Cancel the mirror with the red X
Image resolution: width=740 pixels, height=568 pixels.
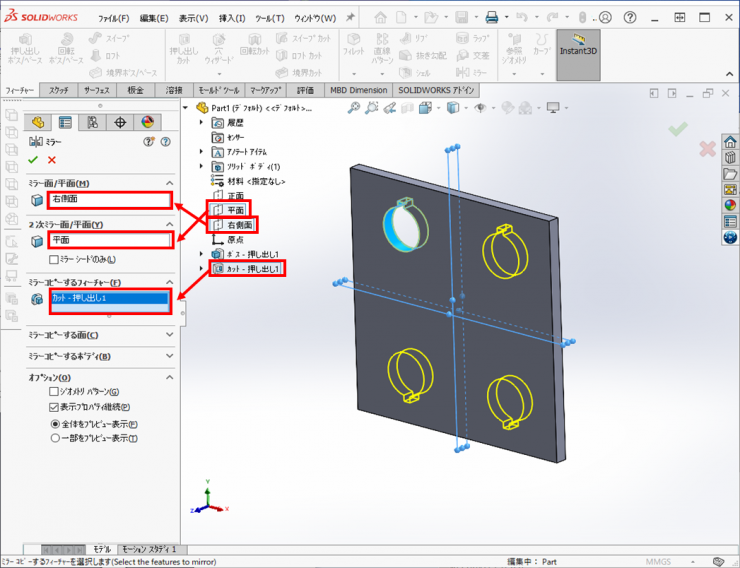(52, 160)
